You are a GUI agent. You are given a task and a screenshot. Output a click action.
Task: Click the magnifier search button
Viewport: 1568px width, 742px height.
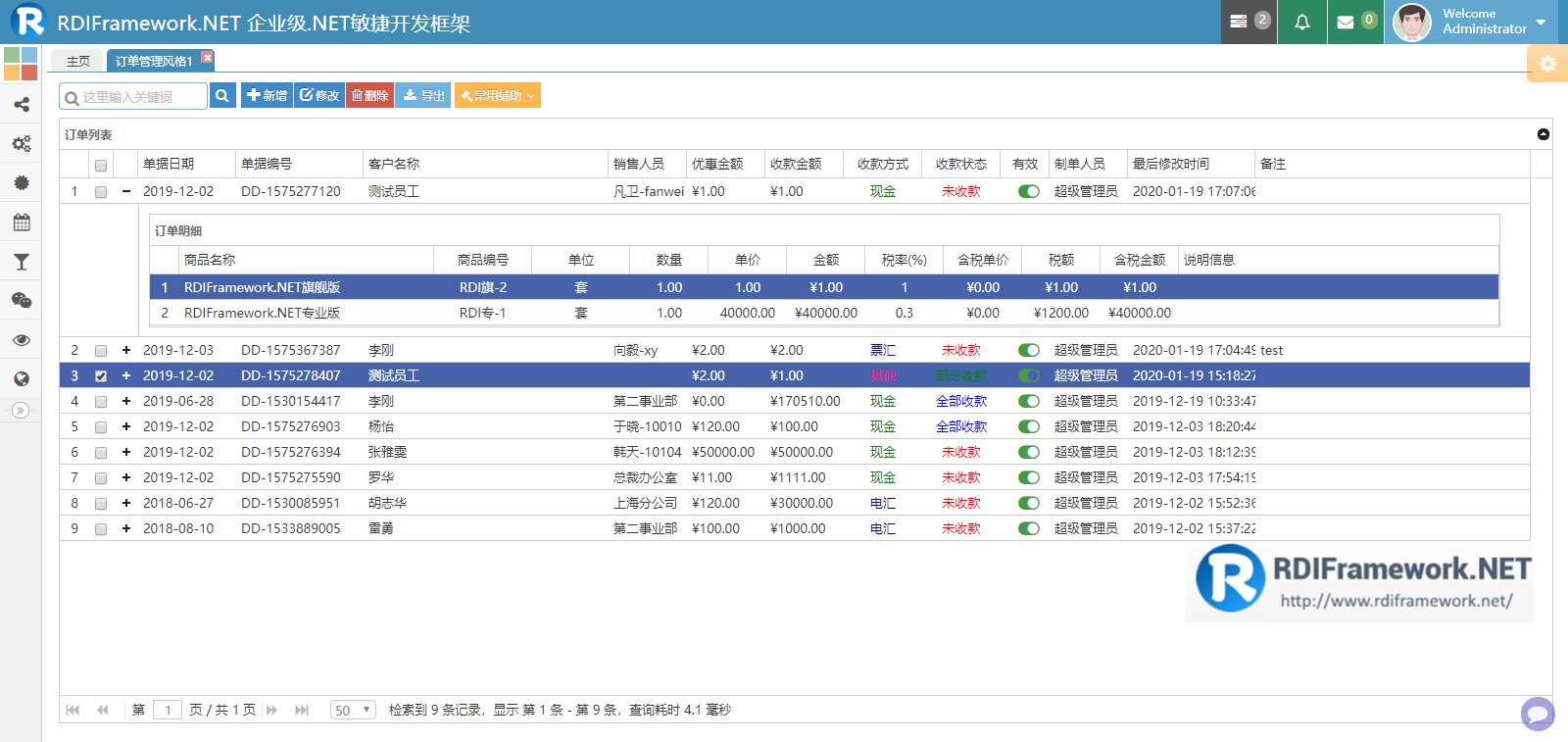[222, 95]
